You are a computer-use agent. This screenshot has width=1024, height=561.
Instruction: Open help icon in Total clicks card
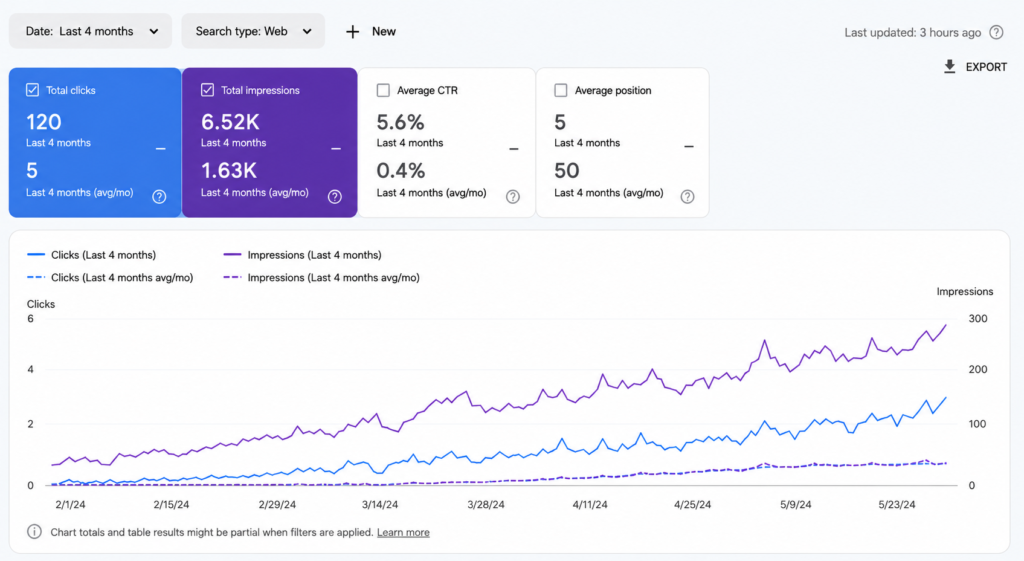click(x=159, y=197)
